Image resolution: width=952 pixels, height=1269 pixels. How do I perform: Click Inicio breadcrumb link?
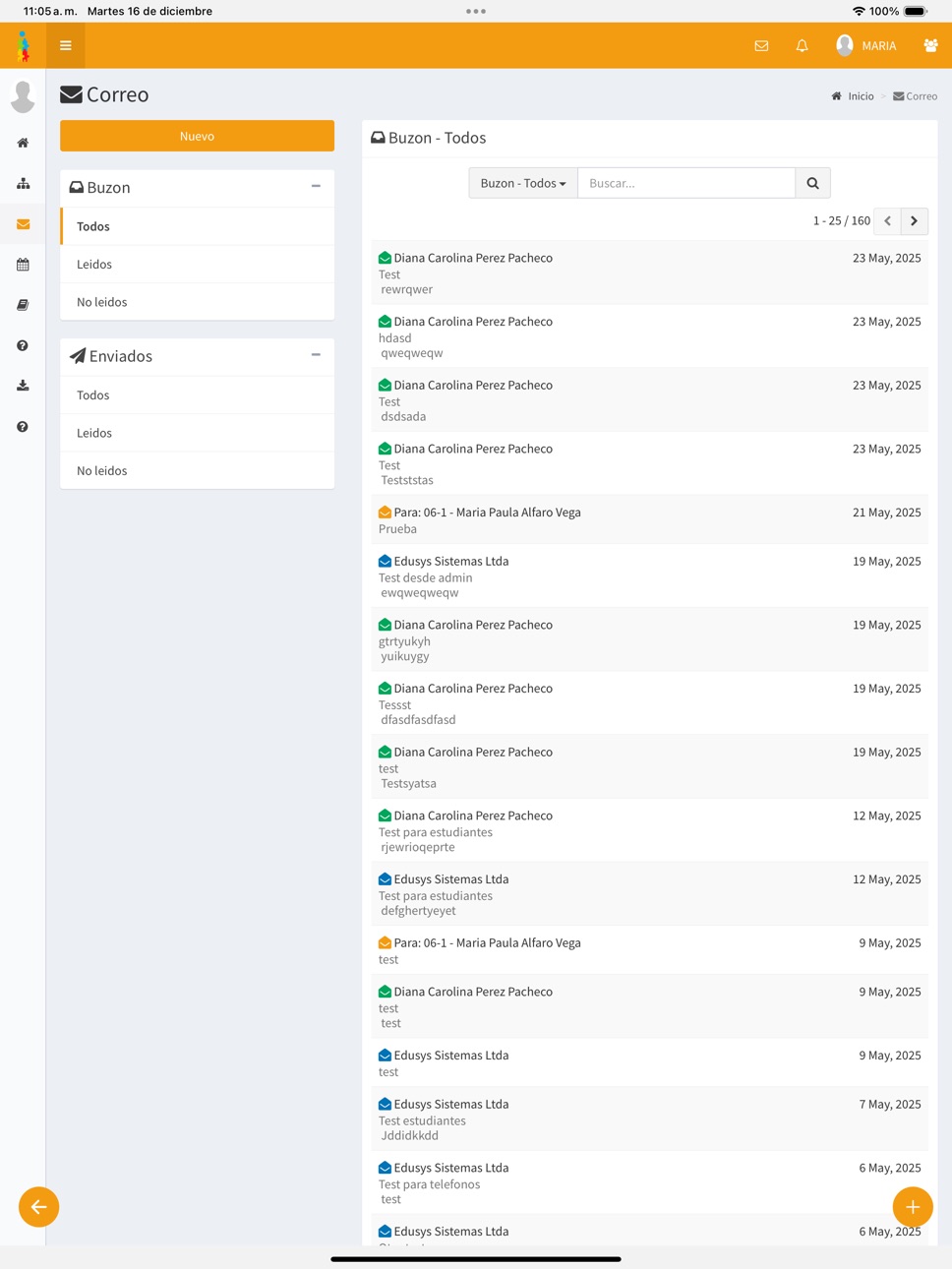853,96
